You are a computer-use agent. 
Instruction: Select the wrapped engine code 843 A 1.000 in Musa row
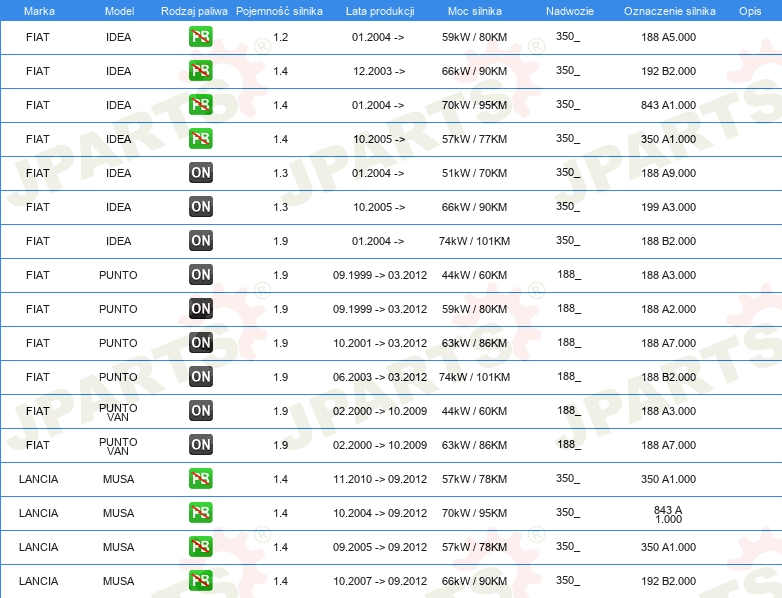[x=668, y=514]
